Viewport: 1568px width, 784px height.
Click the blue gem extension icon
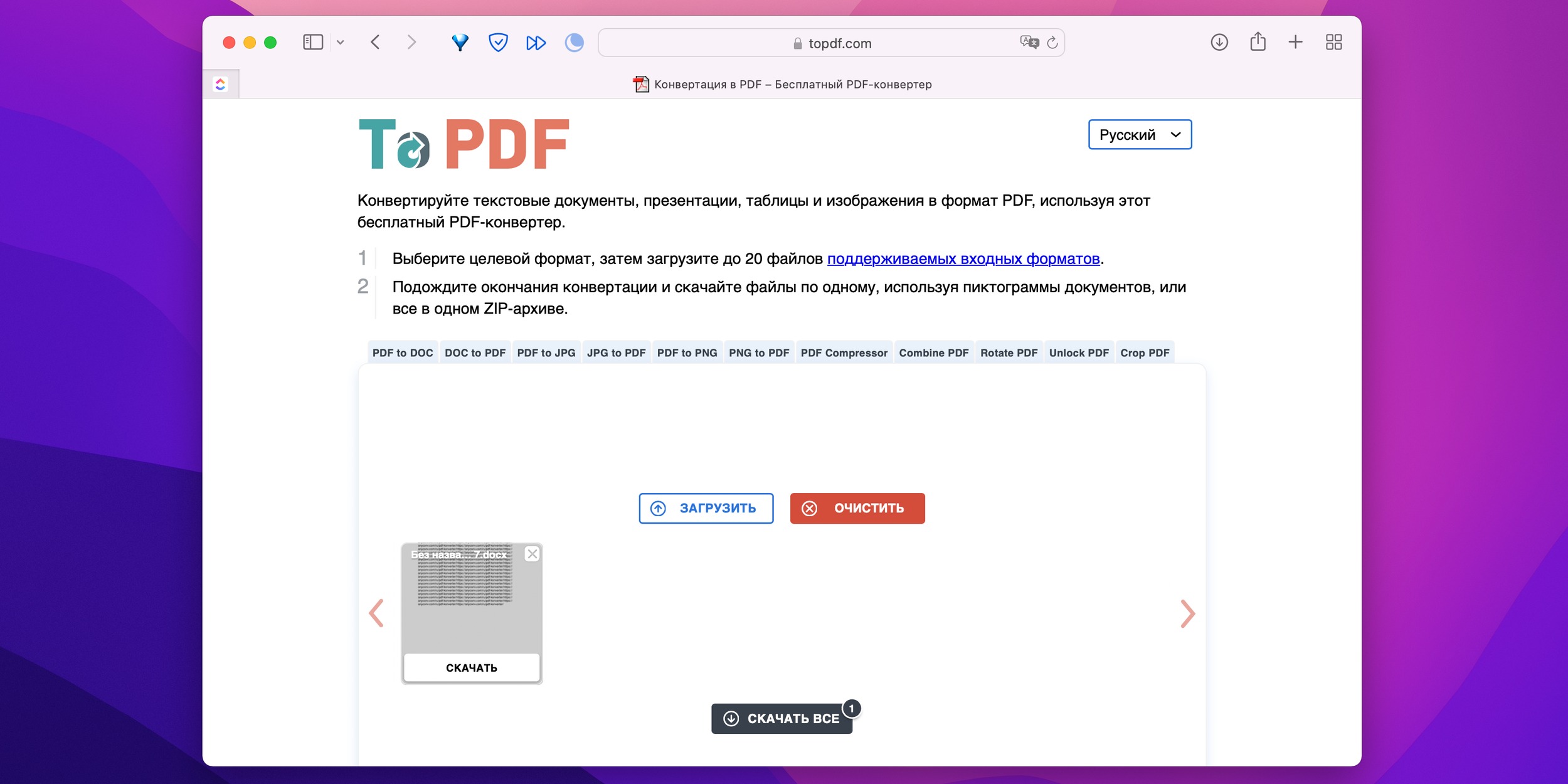point(460,42)
